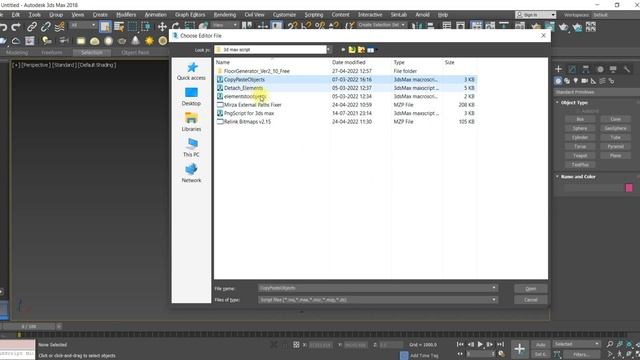The height and width of the screenshot is (360, 640).
Task: Open the Select by Name list
Action: point(119,27)
